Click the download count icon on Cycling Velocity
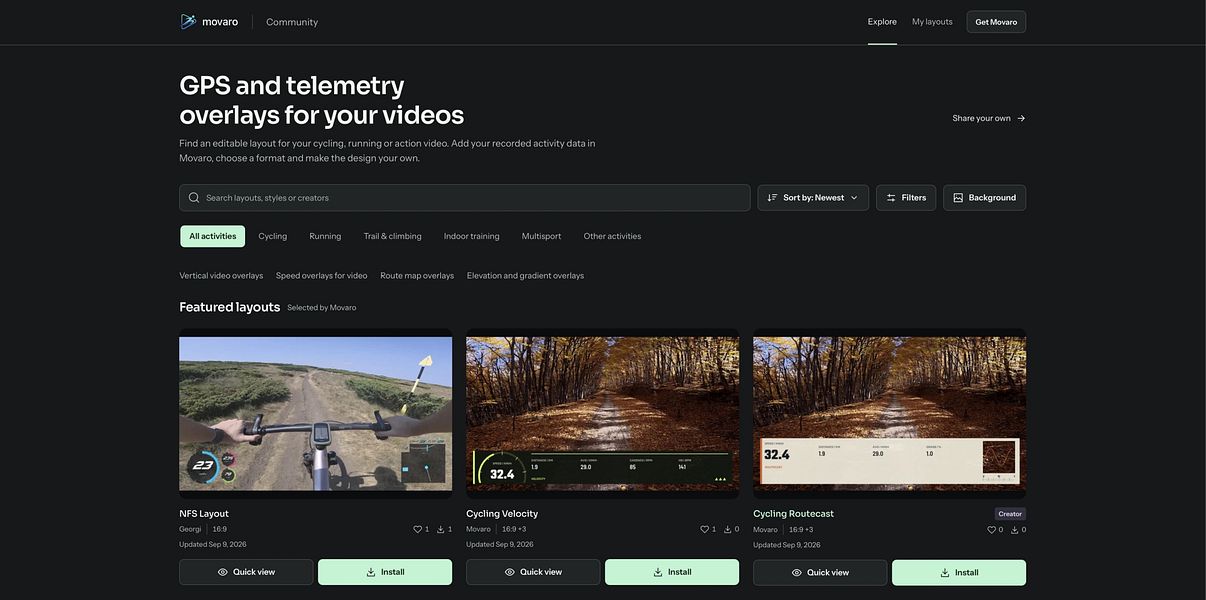 coord(728,529)
